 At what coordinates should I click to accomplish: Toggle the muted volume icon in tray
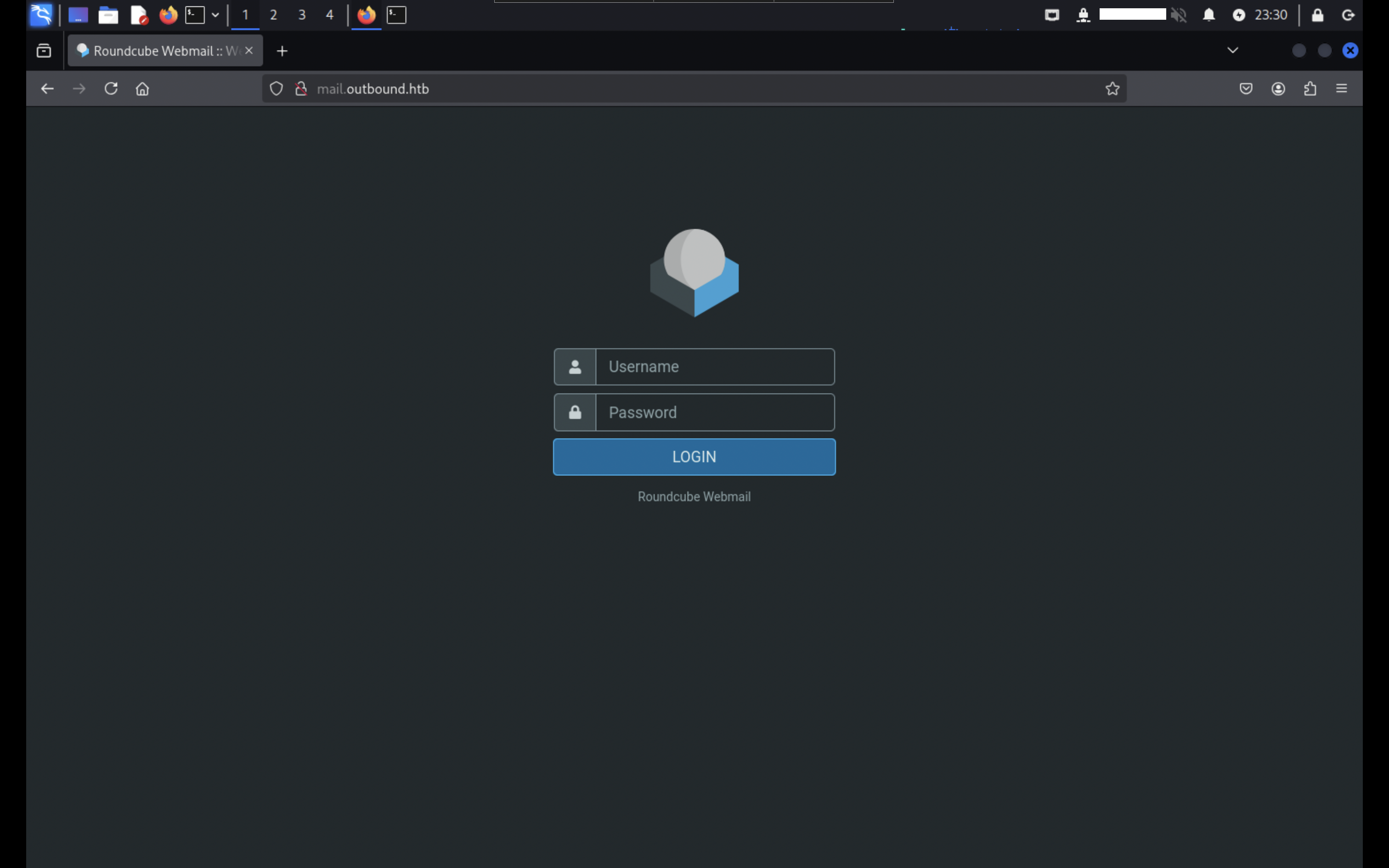coord(1178,15)
